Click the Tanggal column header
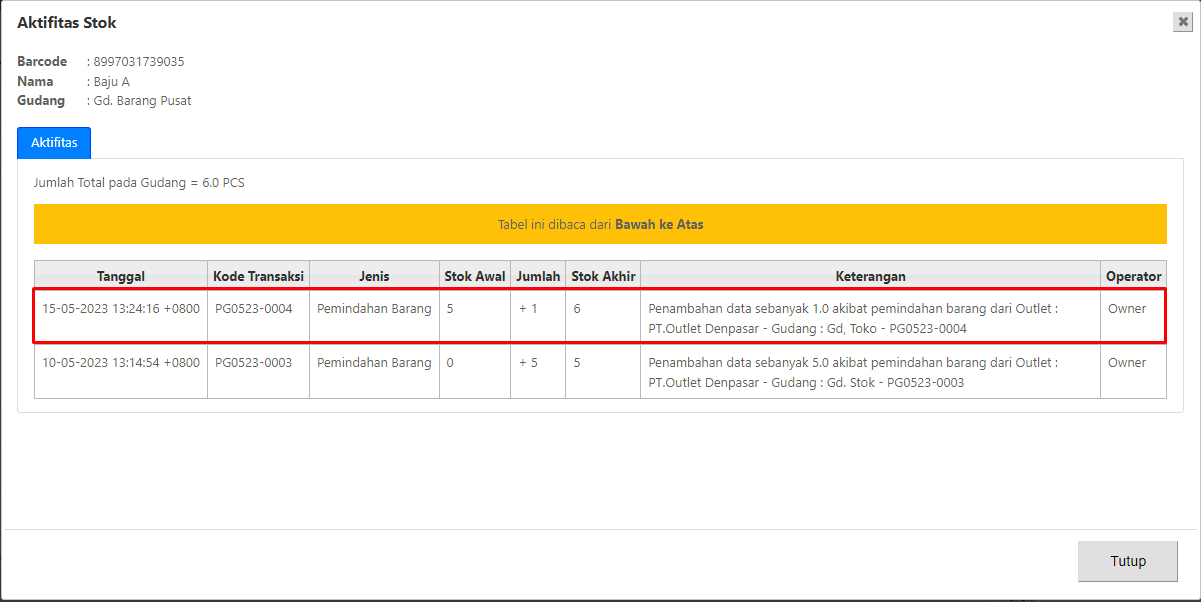The image size is (1201, 602). [x=121, y=276]
